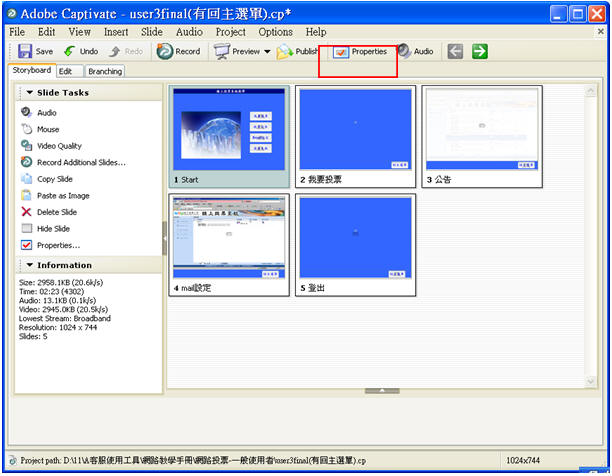Click the Resolution: 1024 x 744 line

point(58,327)
